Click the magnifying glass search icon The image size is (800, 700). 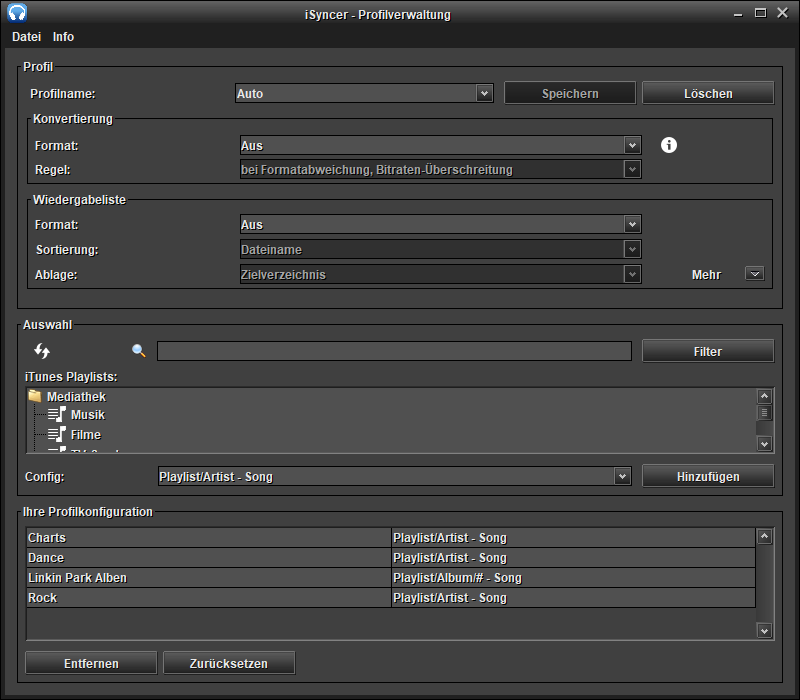coord(138,351)
